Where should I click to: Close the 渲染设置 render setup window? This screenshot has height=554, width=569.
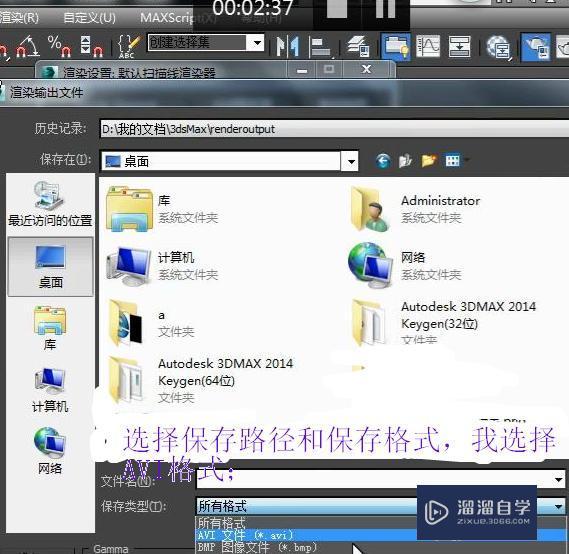pyautogui.click(x=367, y=69)
